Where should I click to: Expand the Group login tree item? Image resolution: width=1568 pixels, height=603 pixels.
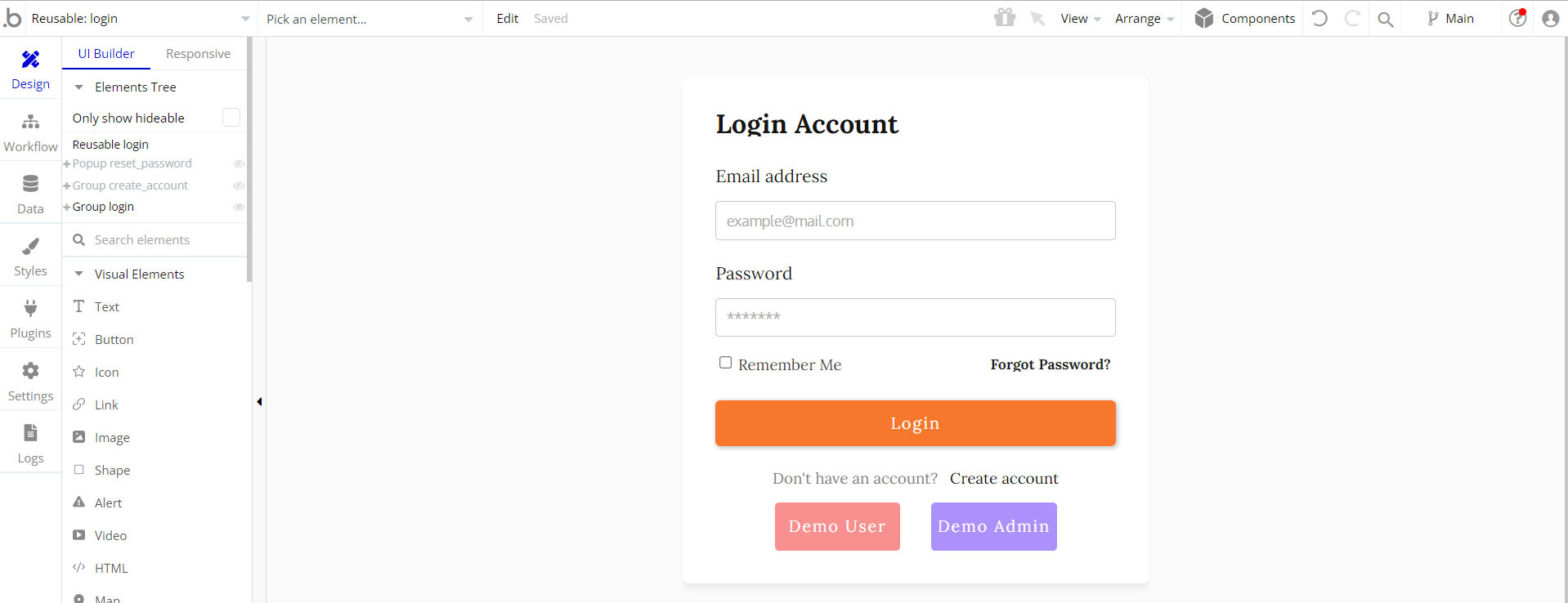coord(67,208)
